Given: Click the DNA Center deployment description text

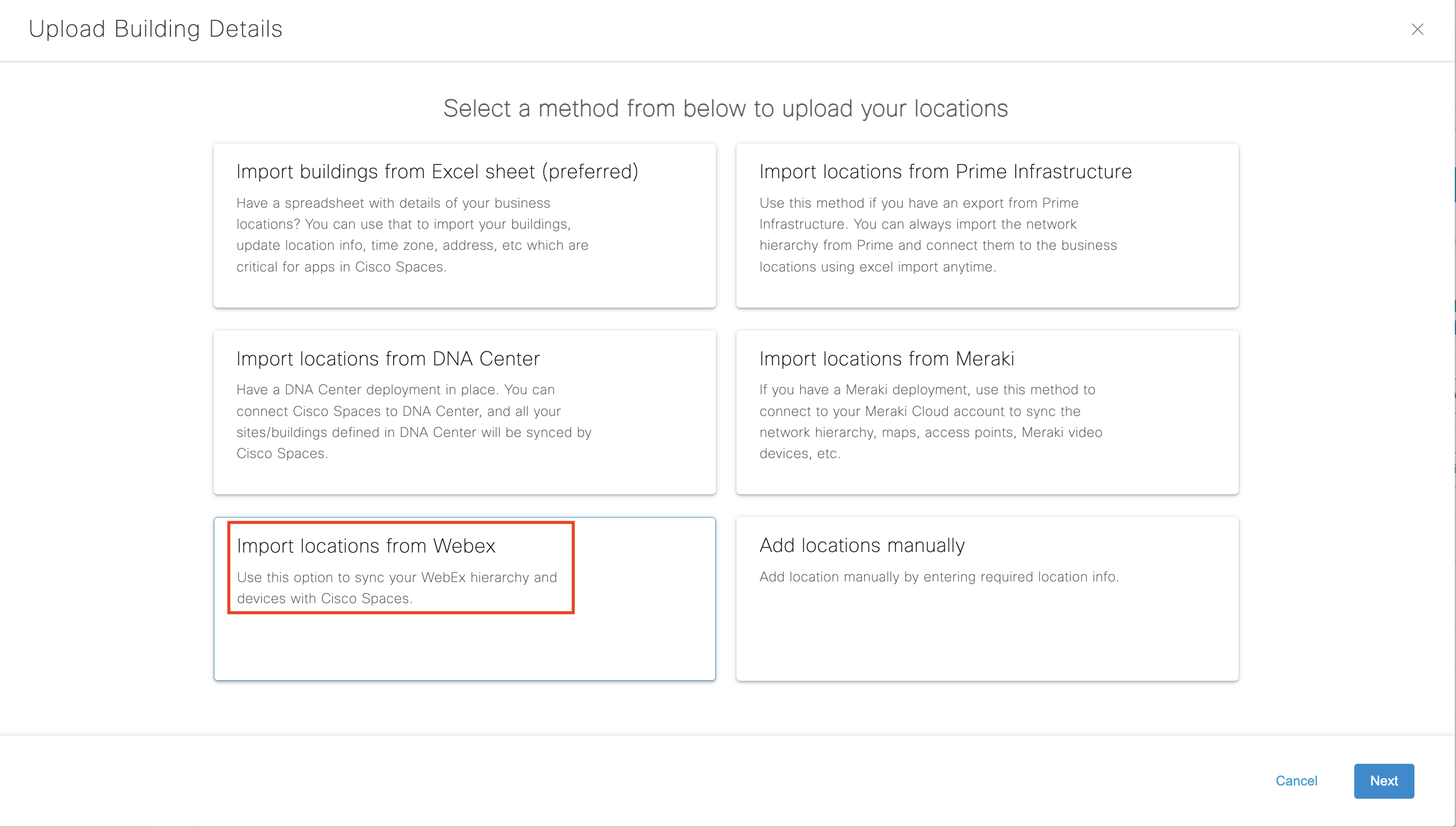Looking at the screenshot, I should pos(414,421).
